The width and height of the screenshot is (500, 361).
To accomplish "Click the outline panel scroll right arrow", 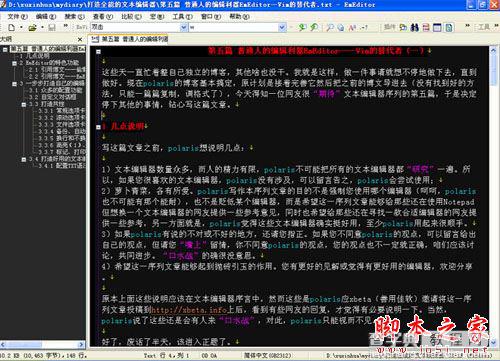I will point(82,344).
